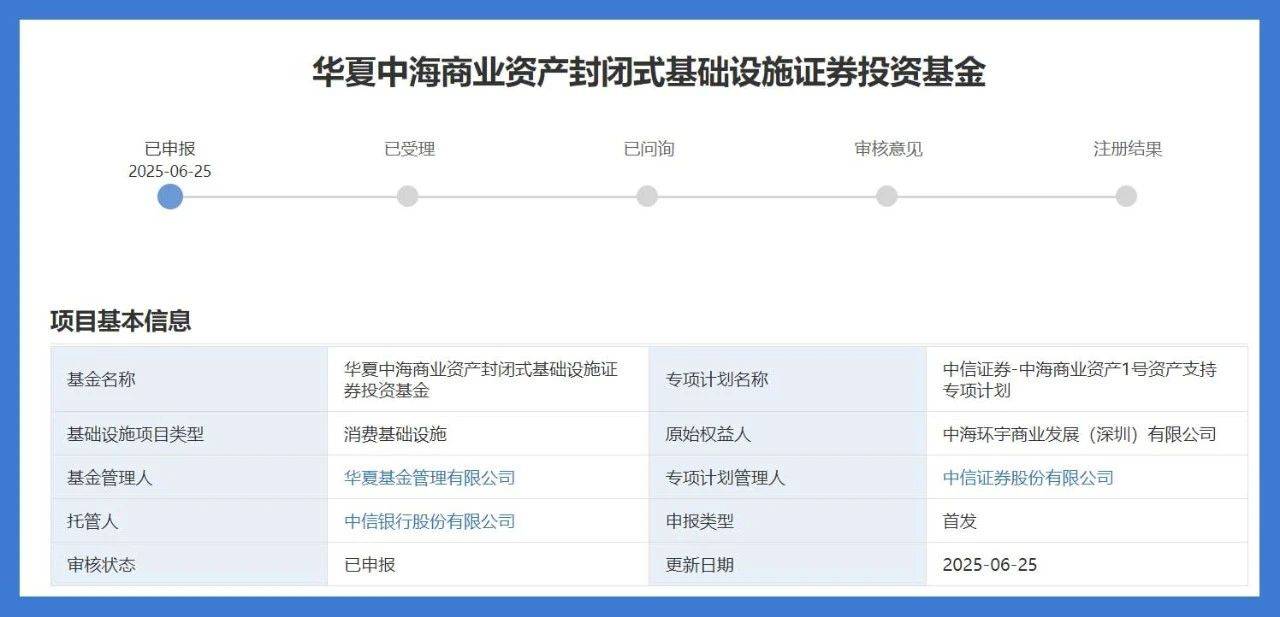Click the 已申报 progress label
Image resolution: width=1280 pixels, height=617 pixels.
[170, 149]
